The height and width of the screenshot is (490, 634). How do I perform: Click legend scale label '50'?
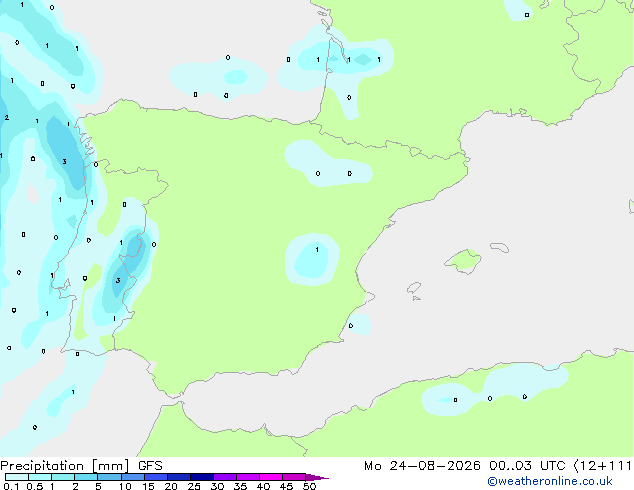coord(309,486)
